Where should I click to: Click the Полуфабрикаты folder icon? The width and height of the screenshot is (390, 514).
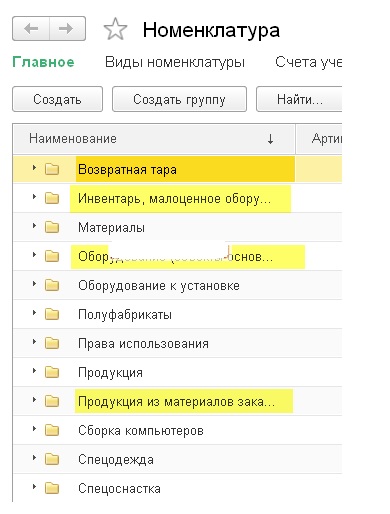coord(52,314)
